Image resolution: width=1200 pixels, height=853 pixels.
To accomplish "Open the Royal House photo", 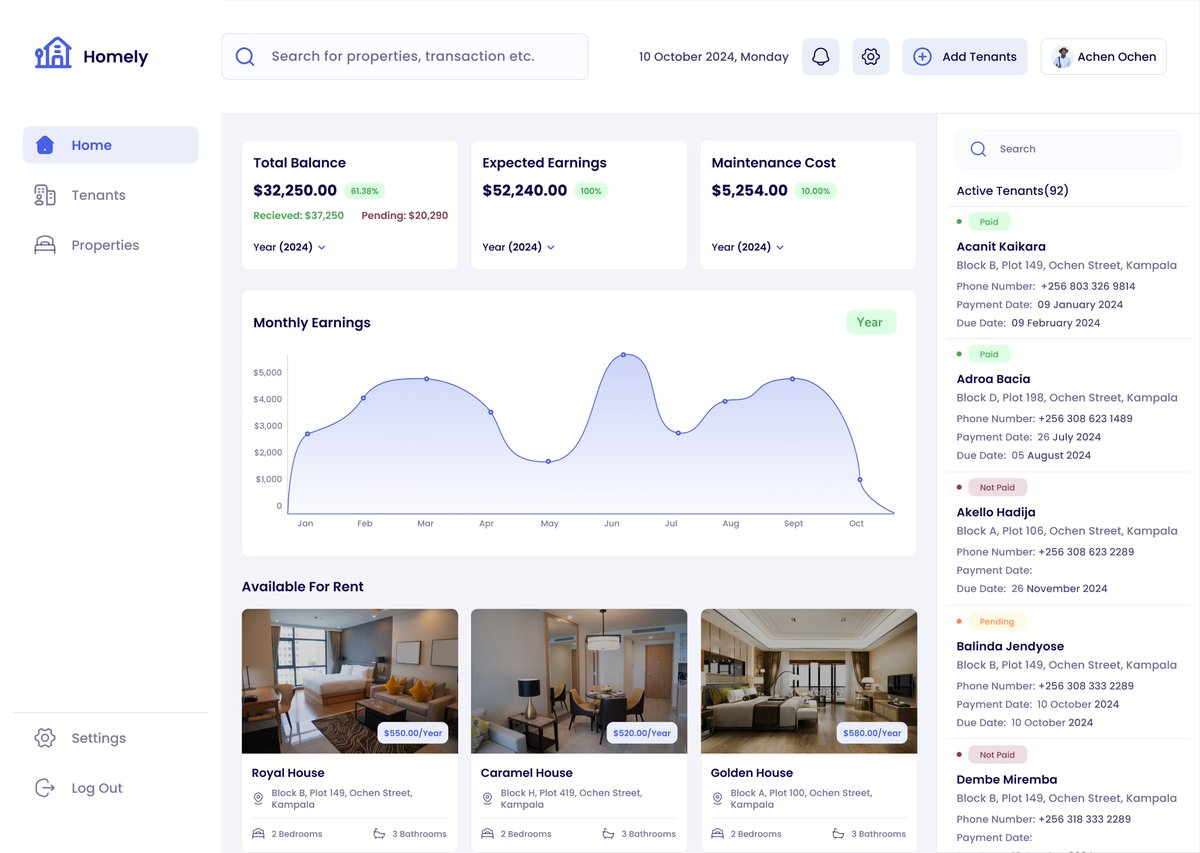I will tap(350, 681).
